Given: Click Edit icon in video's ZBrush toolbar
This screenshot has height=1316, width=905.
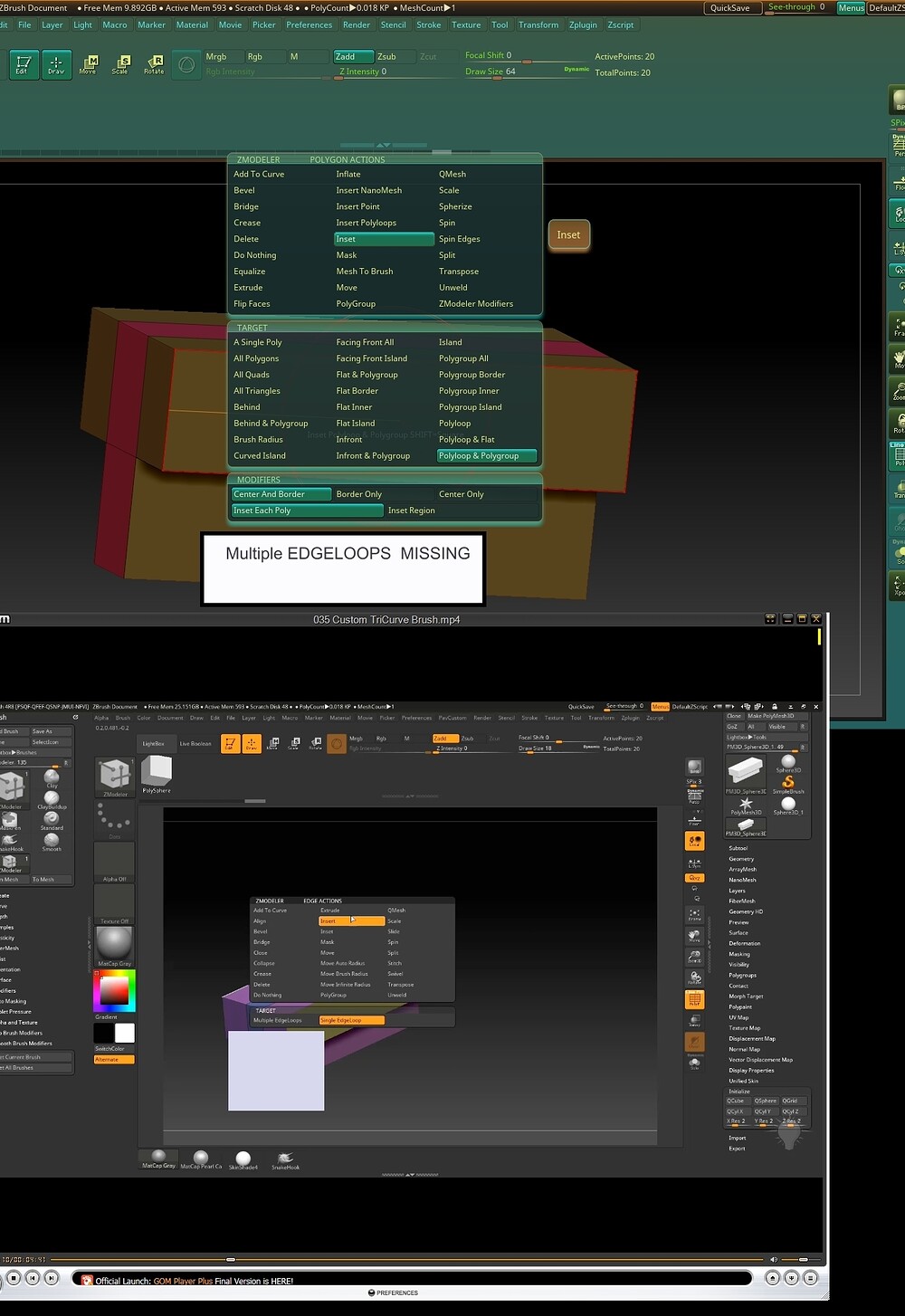Looking at the screenshot, I should click(230, 744).
